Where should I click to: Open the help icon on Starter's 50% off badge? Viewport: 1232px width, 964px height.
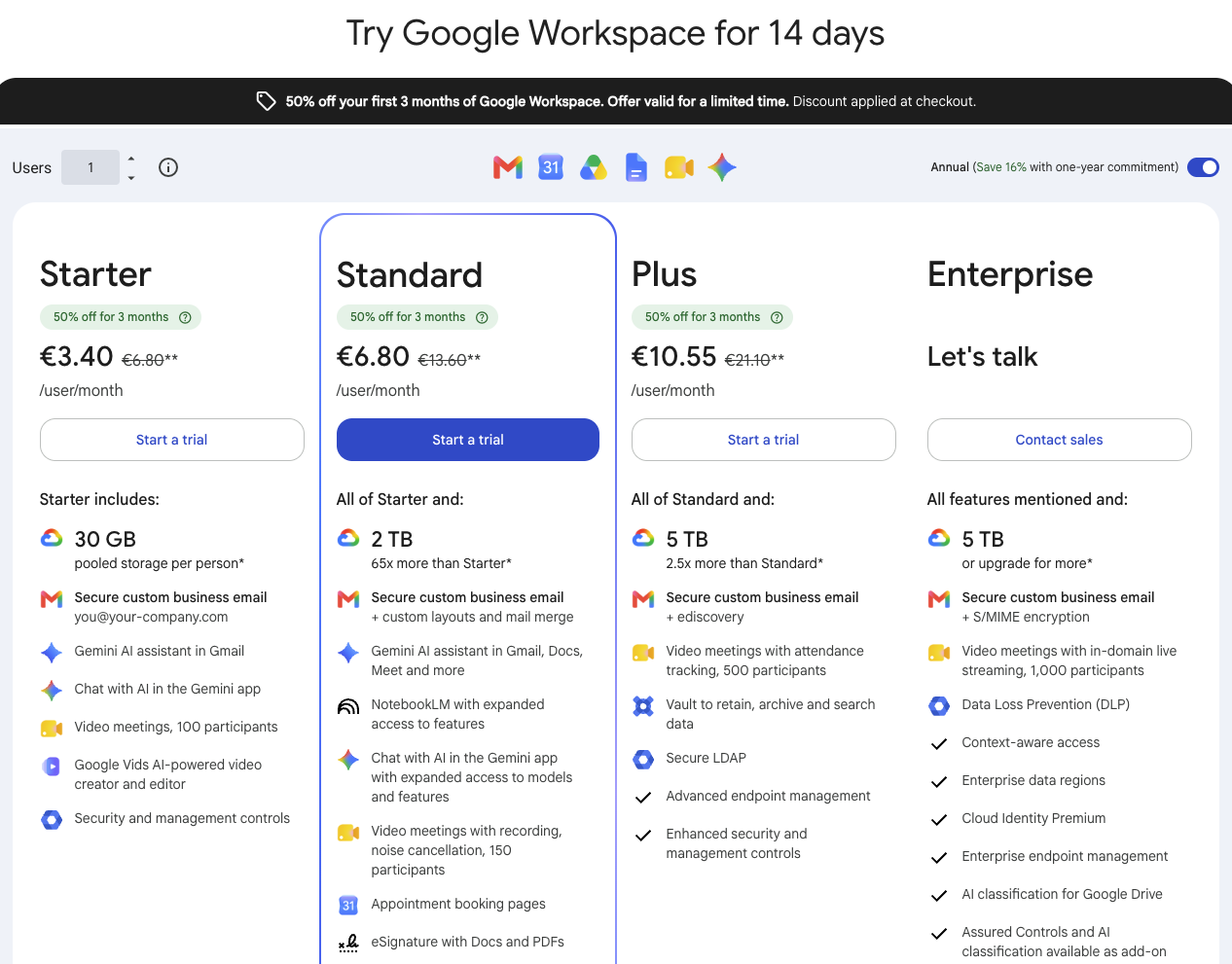click(x=185, y=317)
